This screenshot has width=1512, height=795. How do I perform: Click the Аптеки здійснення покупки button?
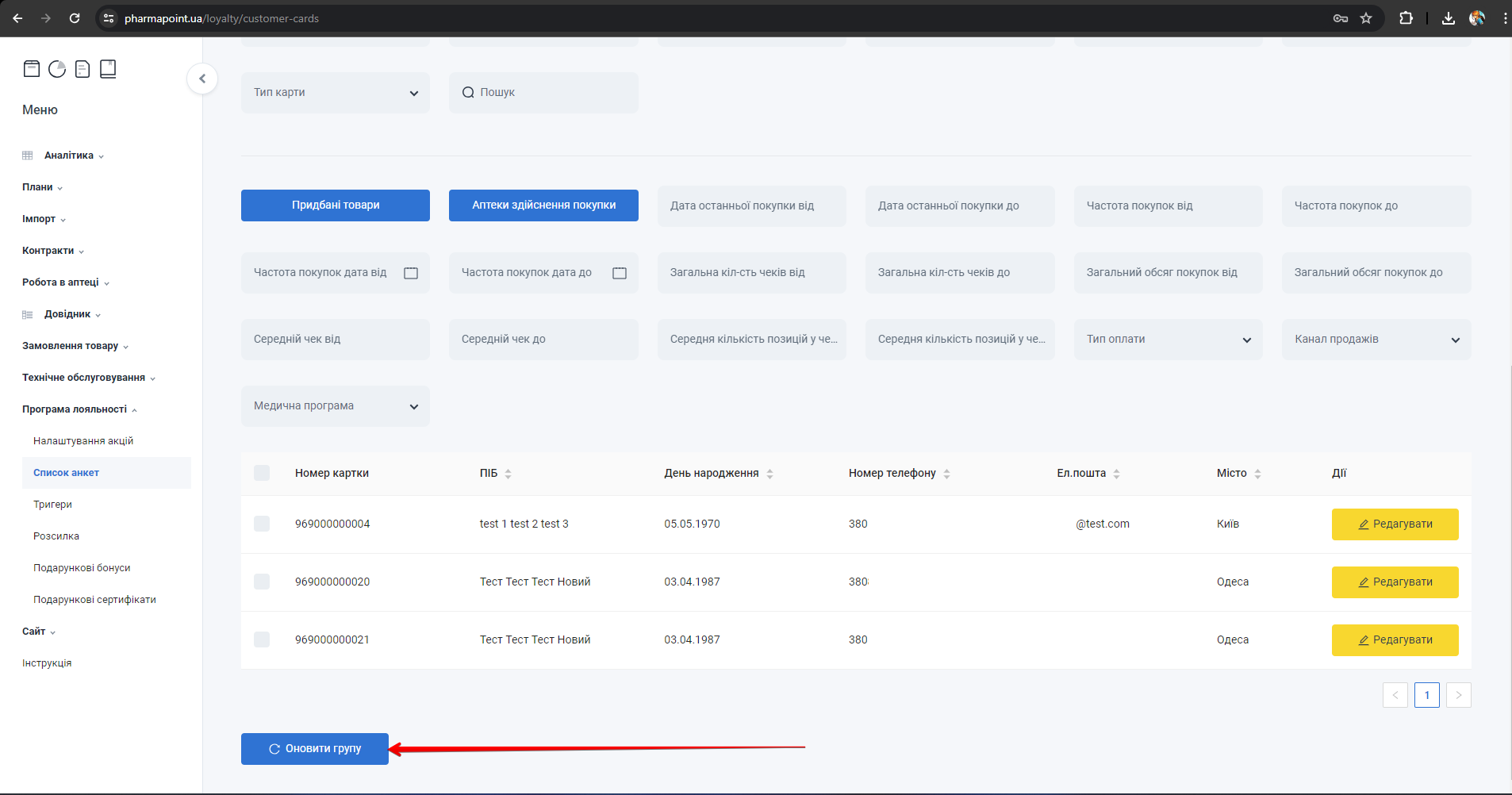click(x=543, y=205)
